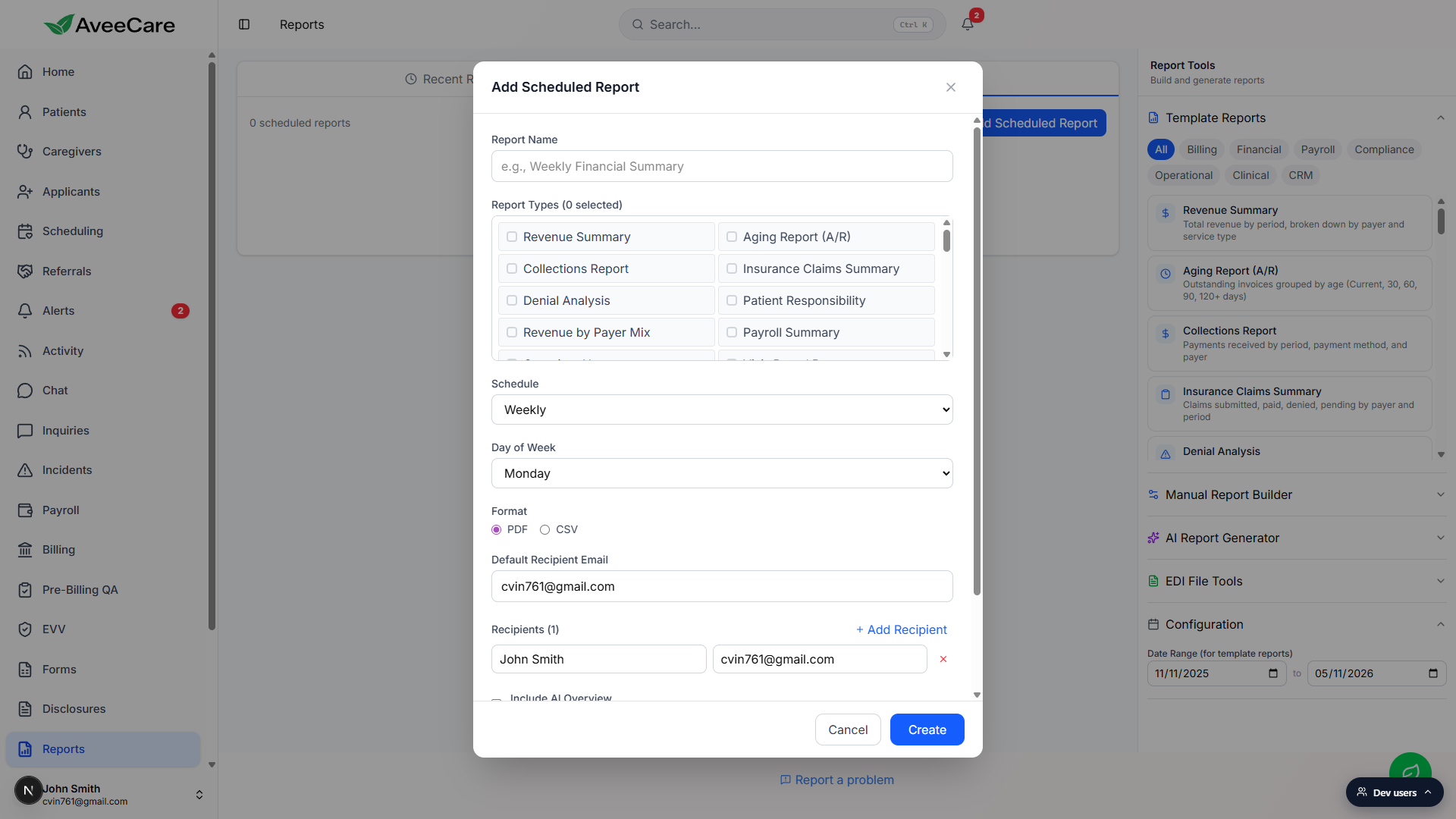Viewport: 1456px width, 819px height.
Task: Select the All template filter
Action: point(1161,149)
